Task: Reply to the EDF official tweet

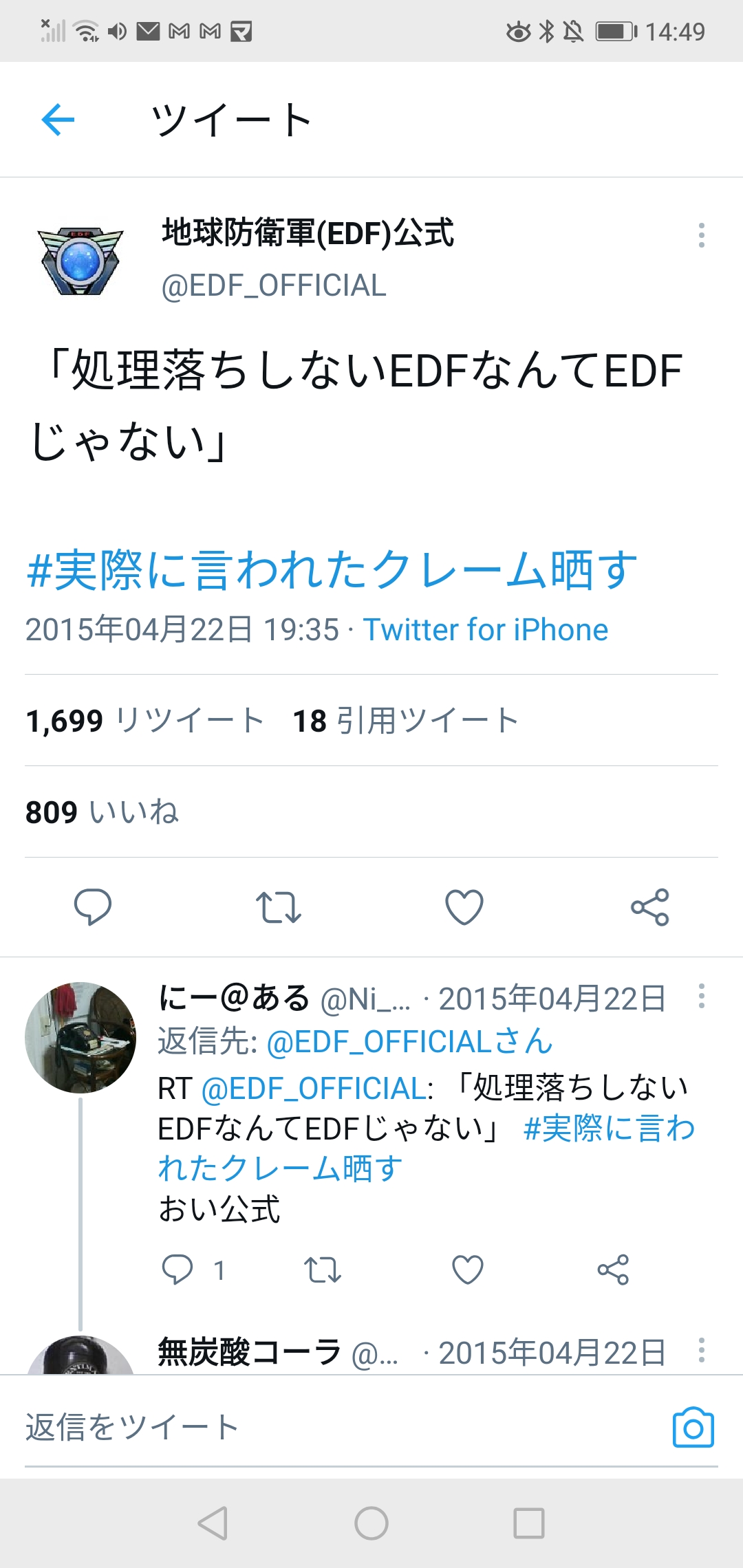Action: (x=93, y=906)
